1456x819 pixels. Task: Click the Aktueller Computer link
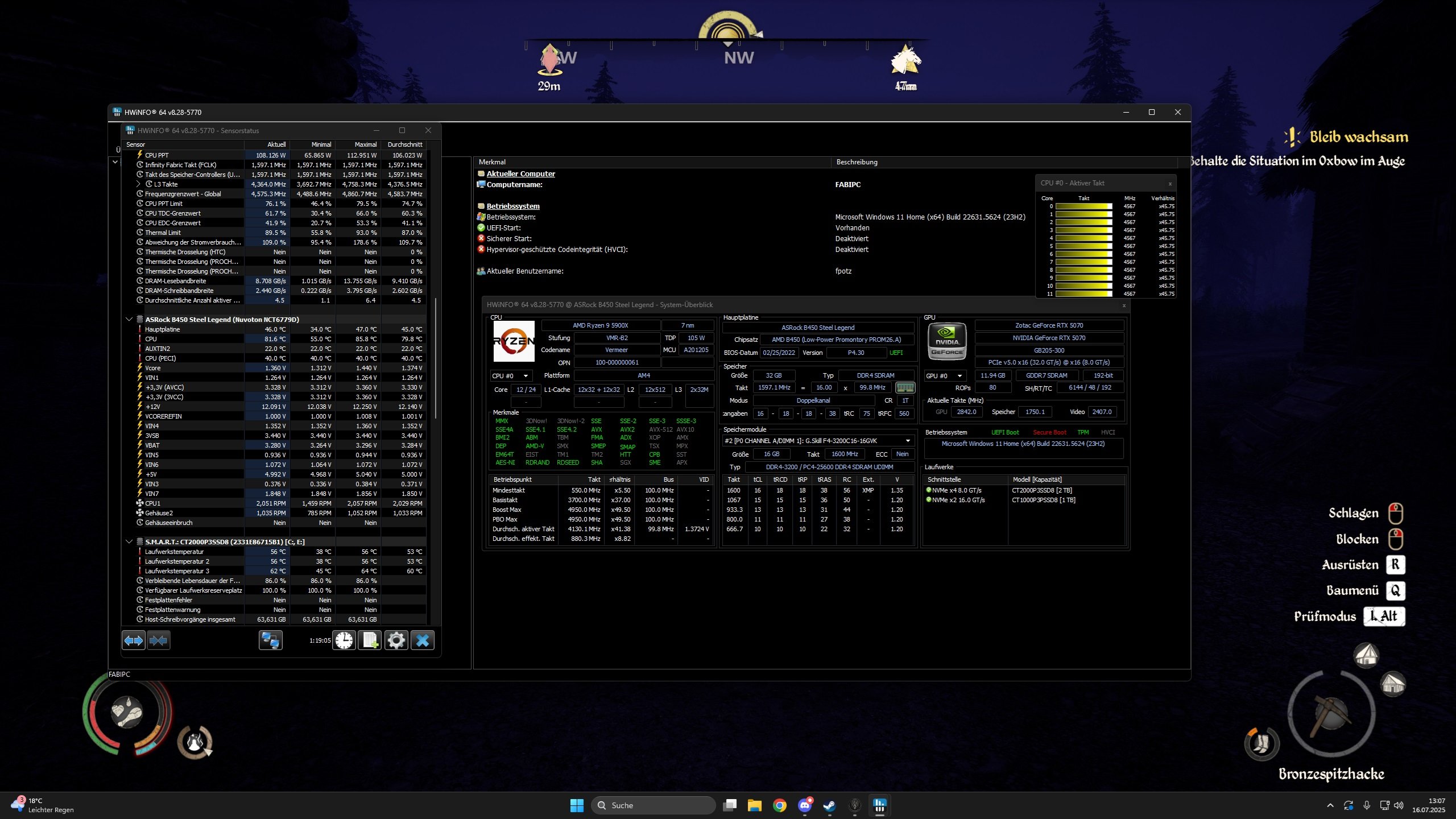[x=520, y=174]
